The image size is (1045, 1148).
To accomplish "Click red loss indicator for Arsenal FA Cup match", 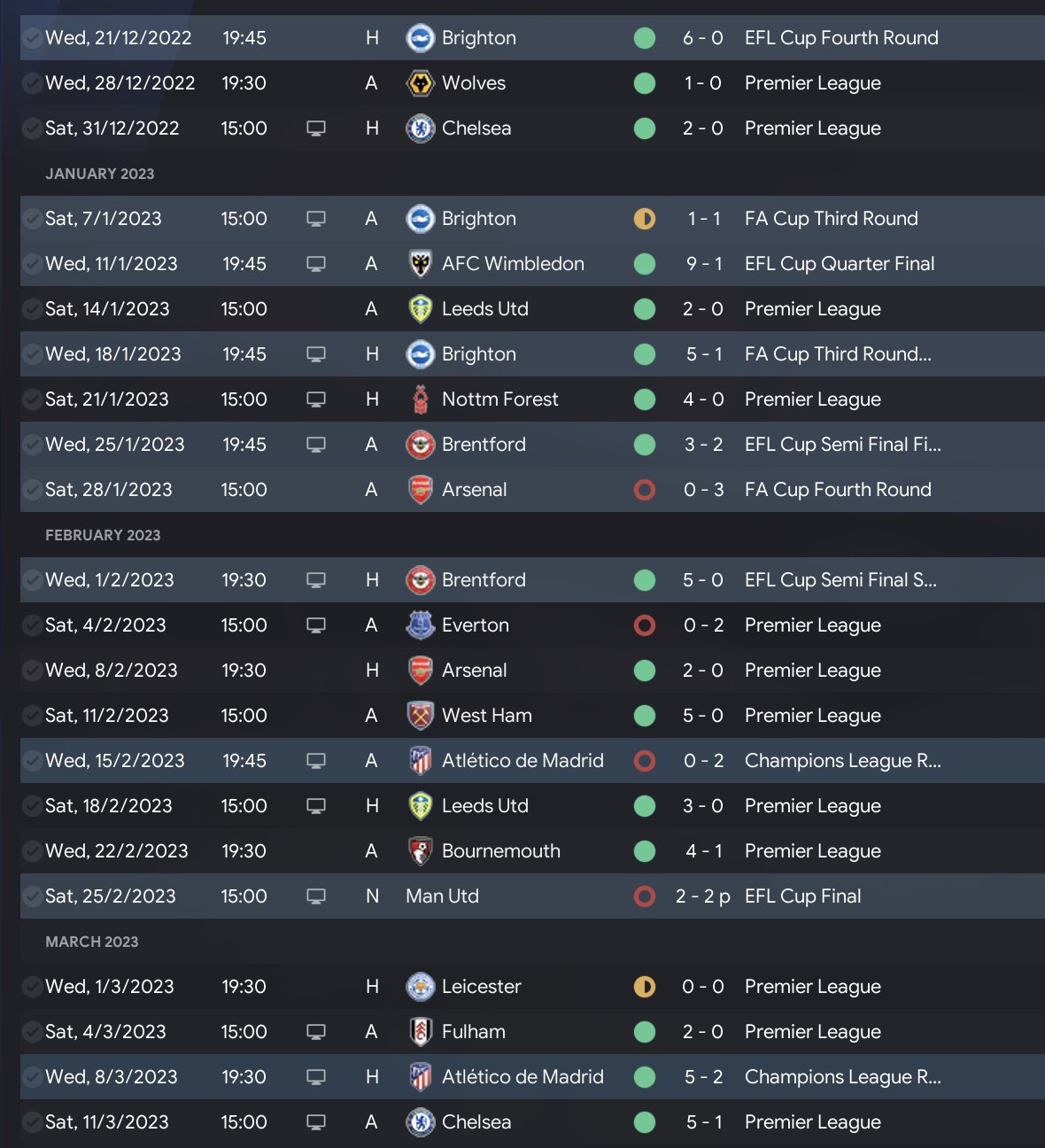I will pyautogui.click(x=645, y=490).
